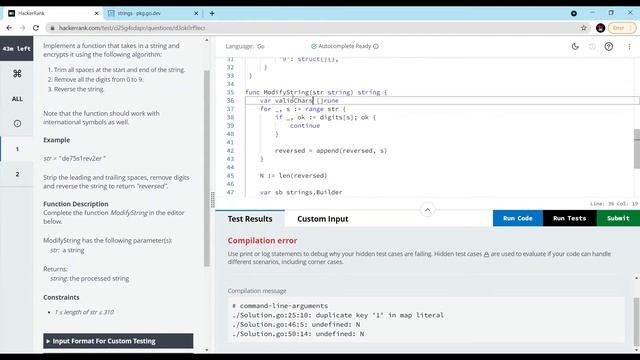Click the address bar URL
Screen dimensions: 640x360
[x=132, y=28]
